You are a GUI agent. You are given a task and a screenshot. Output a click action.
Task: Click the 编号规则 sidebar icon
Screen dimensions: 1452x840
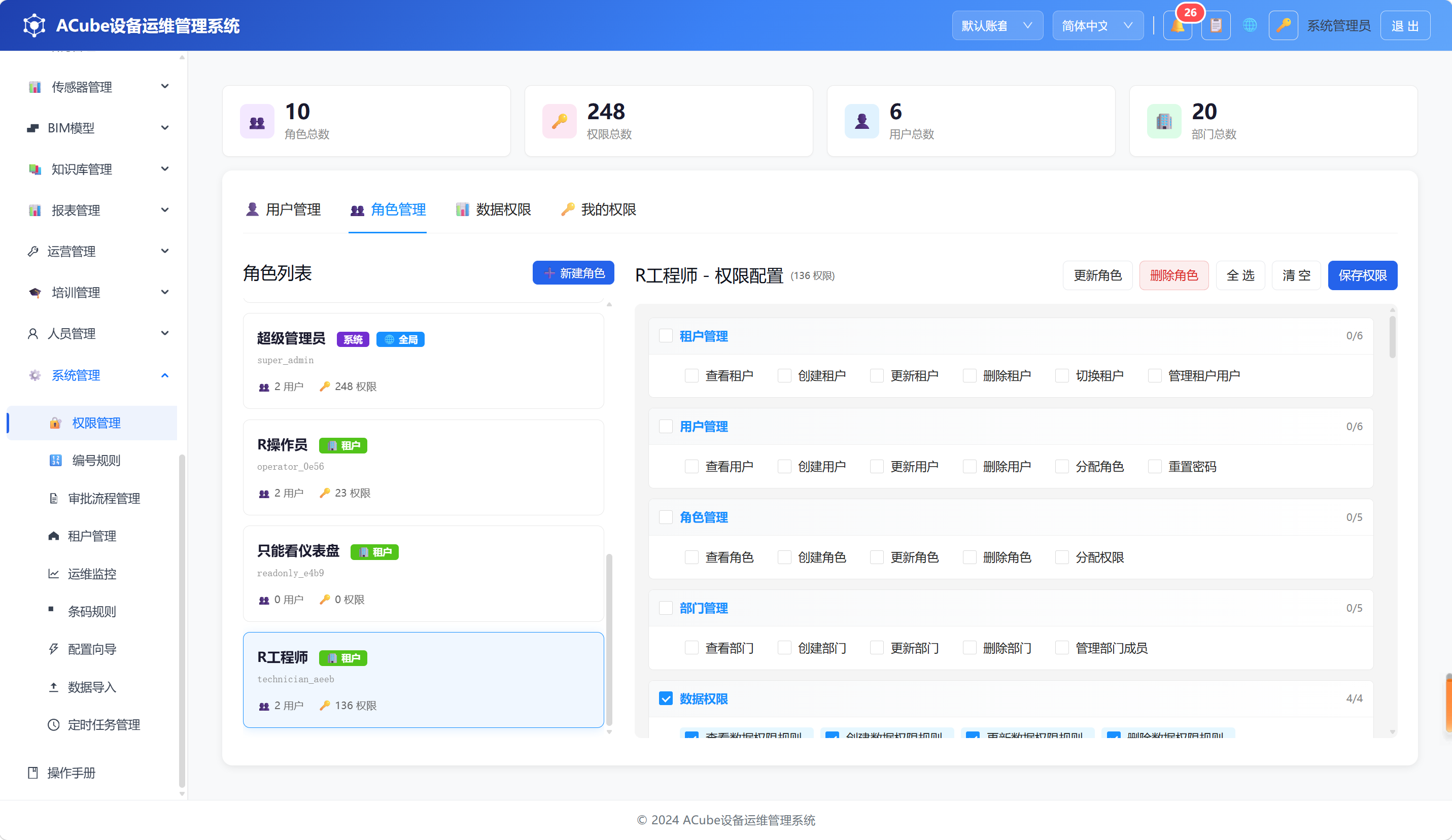(55, 461)
